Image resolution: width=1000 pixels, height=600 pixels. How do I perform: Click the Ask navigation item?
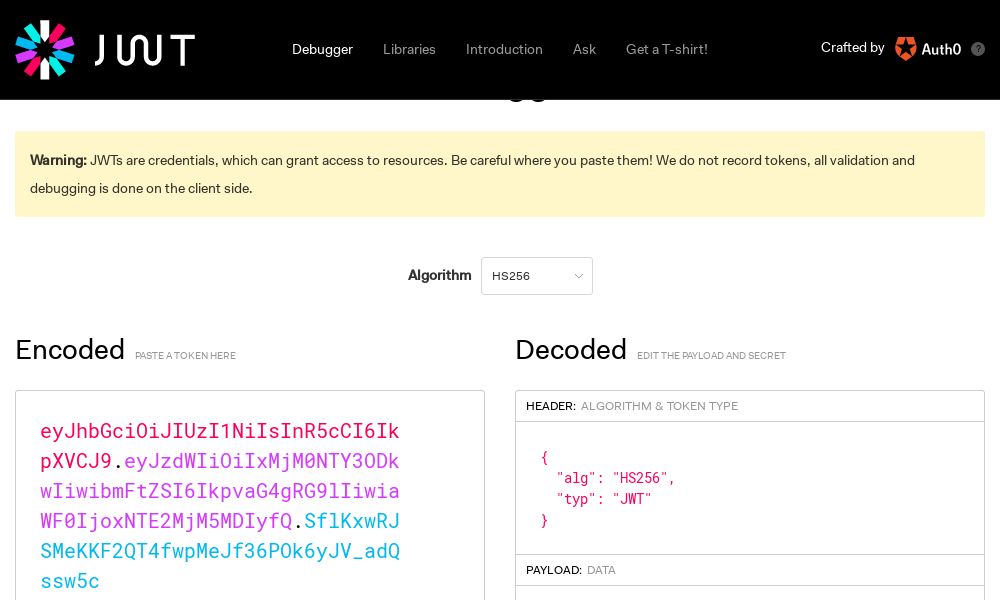click(584, 49)
